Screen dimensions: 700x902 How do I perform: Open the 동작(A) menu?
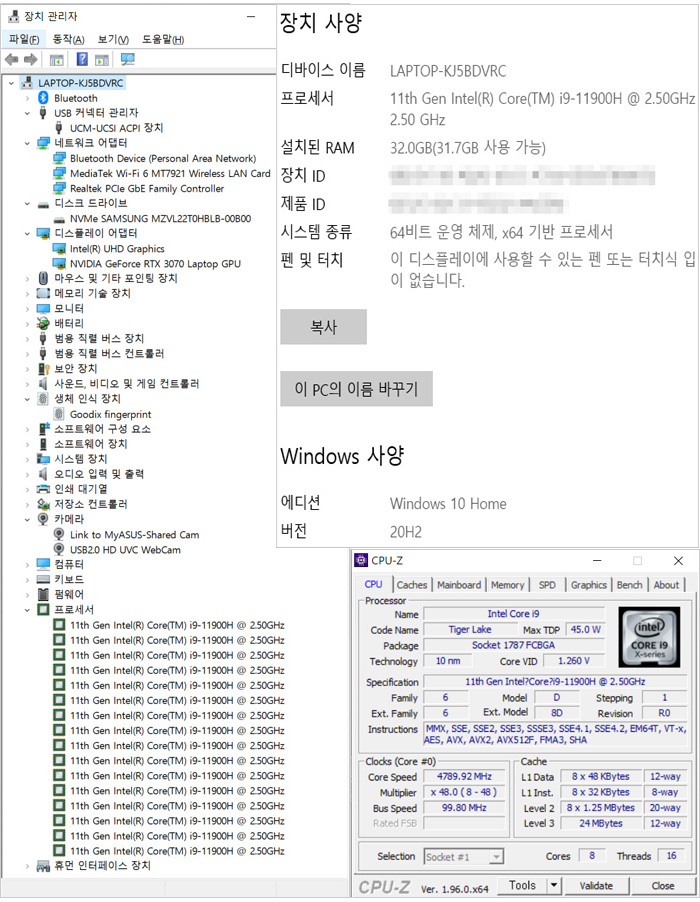click(x=68, y=40)
